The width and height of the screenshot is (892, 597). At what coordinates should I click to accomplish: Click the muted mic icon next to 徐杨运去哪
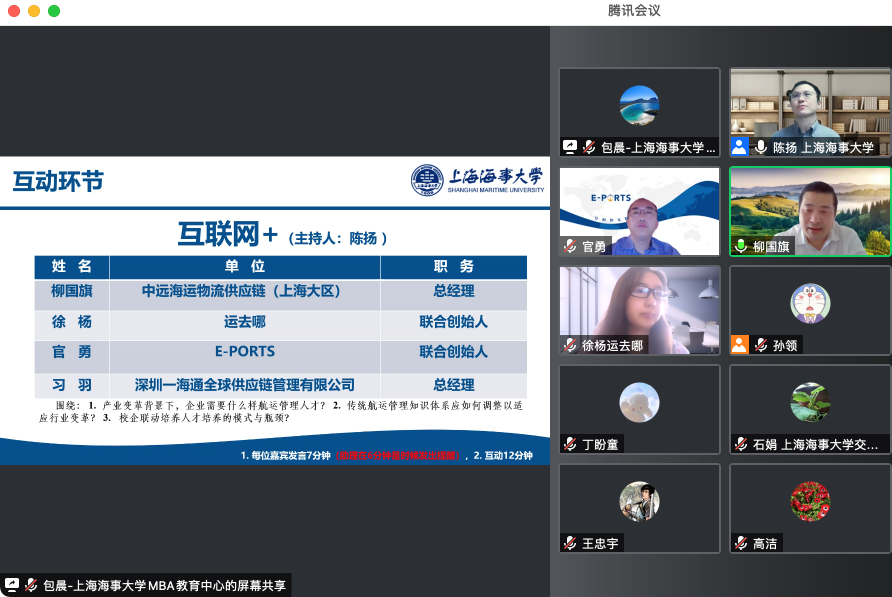(x=570, y=345)
